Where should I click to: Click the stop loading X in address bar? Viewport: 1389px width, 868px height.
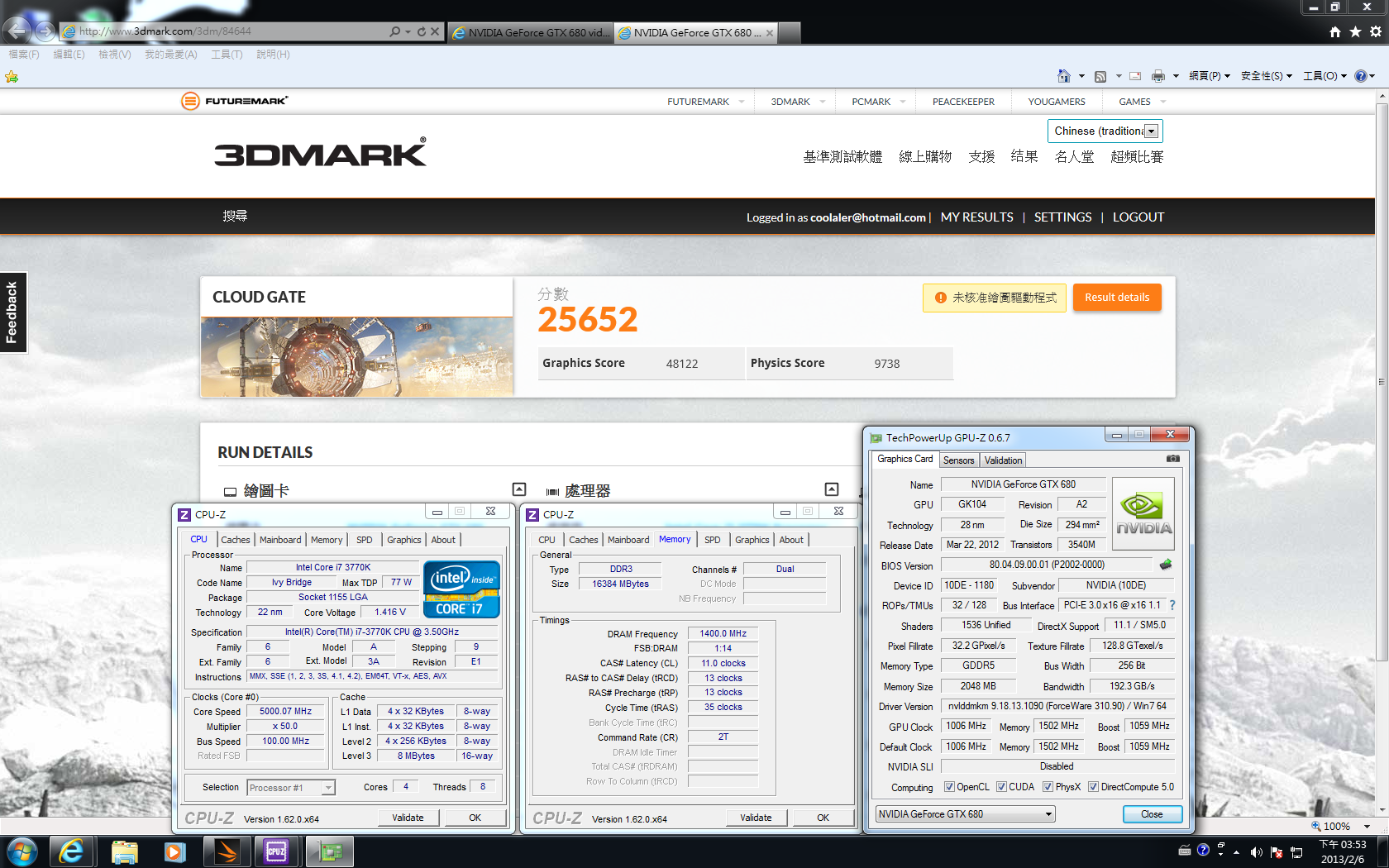435,31
